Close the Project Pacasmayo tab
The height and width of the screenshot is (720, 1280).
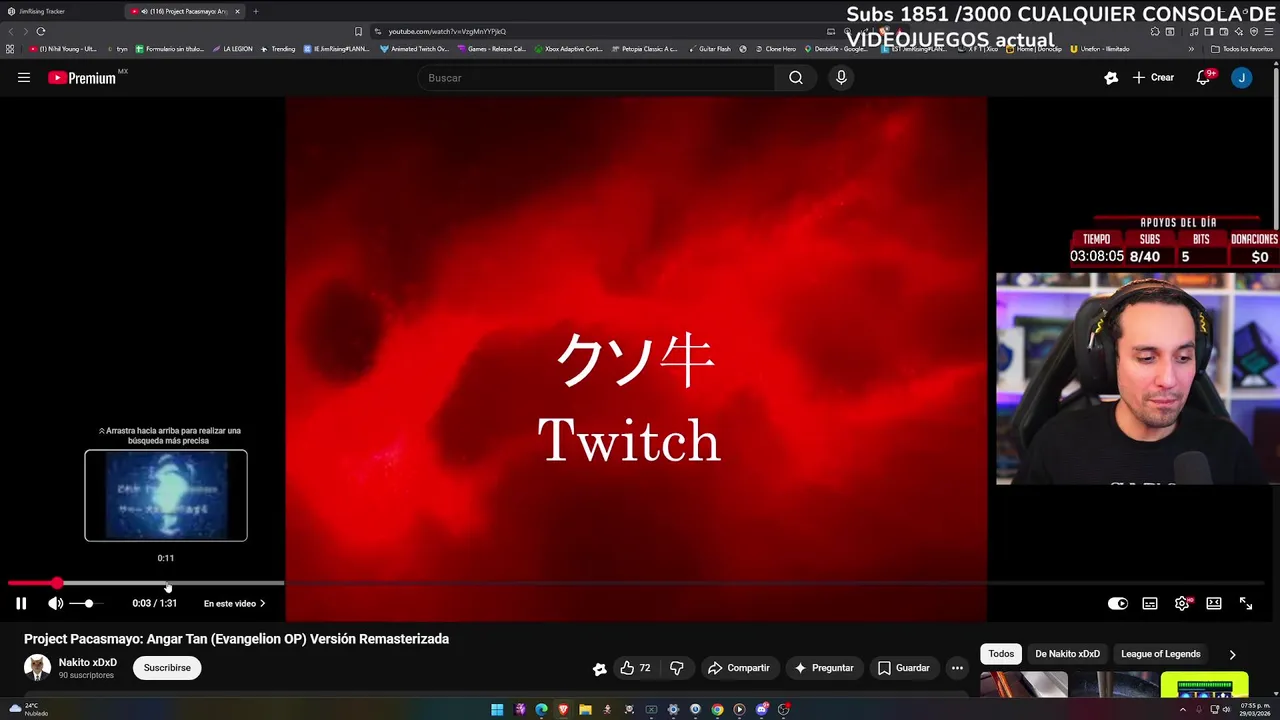click(237, 11)
